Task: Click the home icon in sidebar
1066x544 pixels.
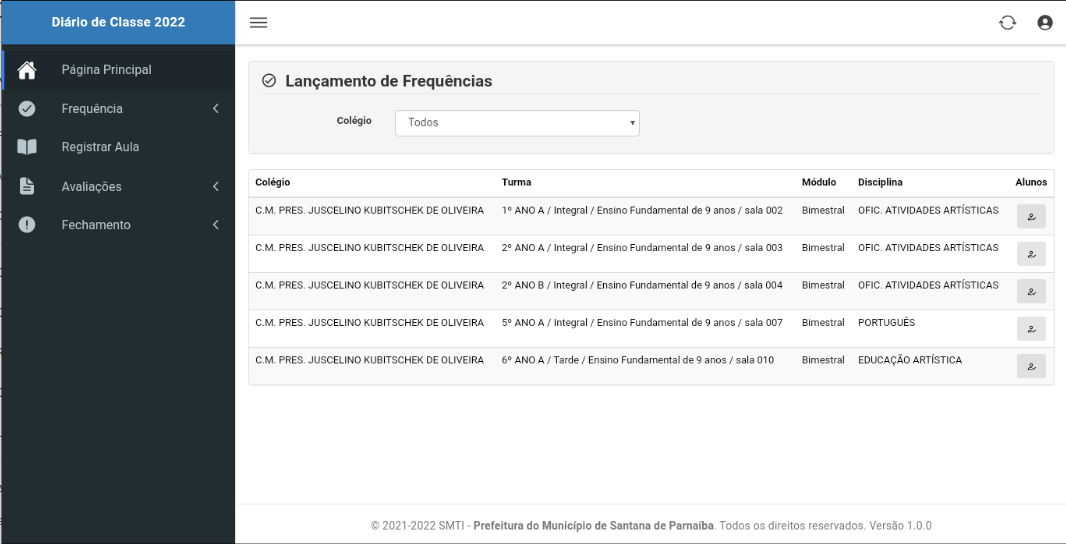Action: (x=27, y=69)
